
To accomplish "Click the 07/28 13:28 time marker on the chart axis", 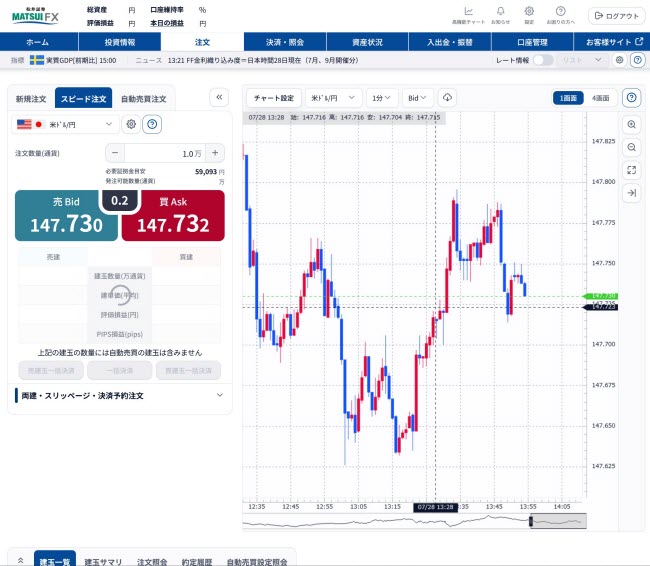I will 435,507.
